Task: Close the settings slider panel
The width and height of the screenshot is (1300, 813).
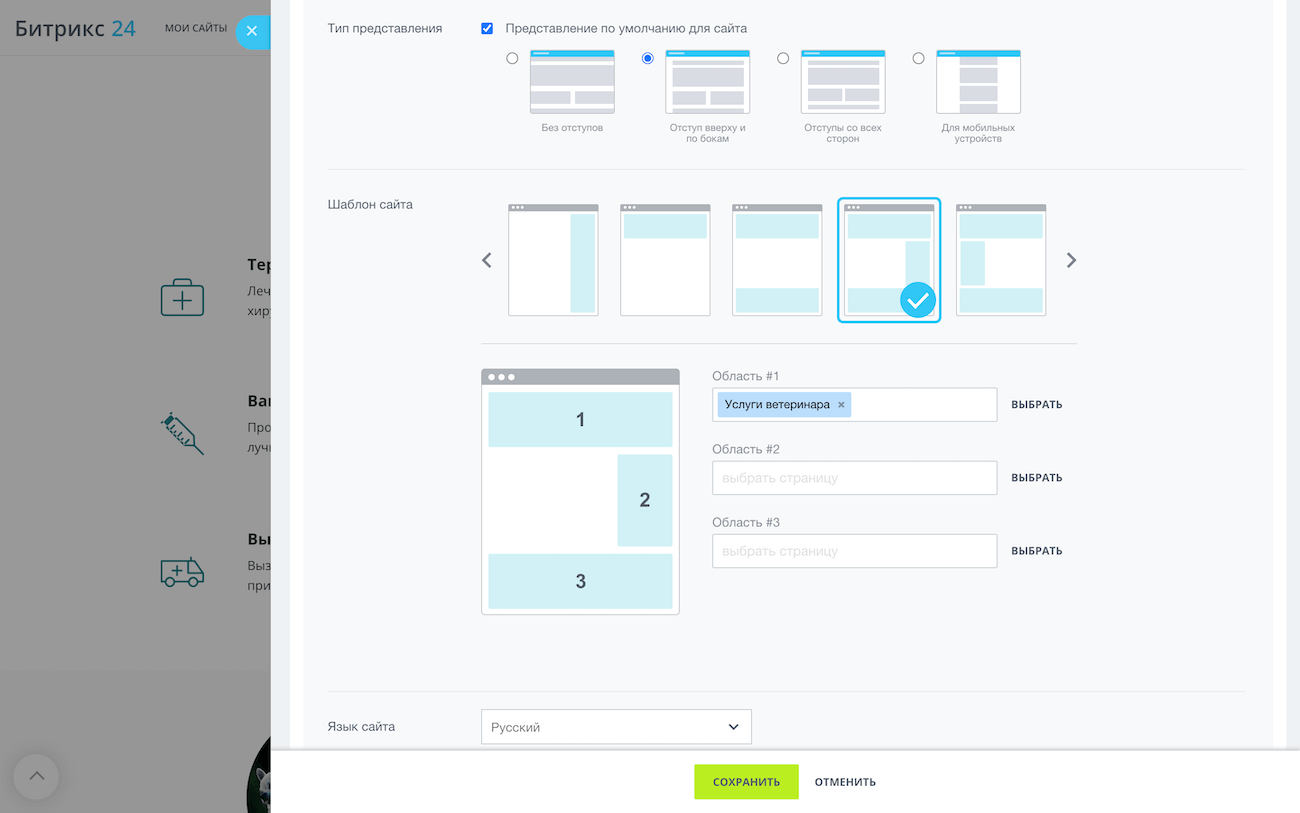Action: click(x=252, y=31)
